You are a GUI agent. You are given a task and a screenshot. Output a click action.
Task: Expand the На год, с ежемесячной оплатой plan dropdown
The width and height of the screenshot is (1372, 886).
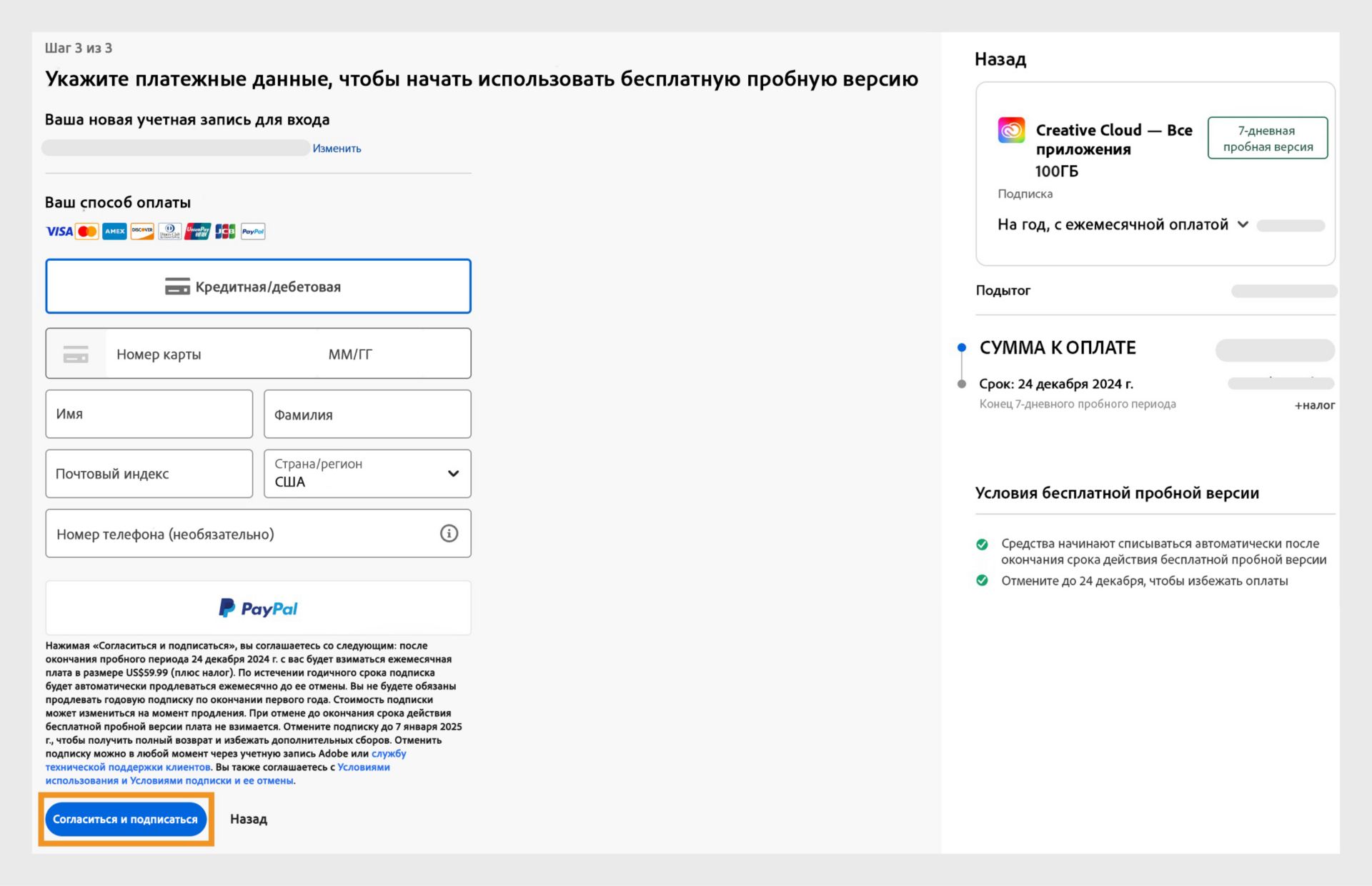coord(1123,225)
